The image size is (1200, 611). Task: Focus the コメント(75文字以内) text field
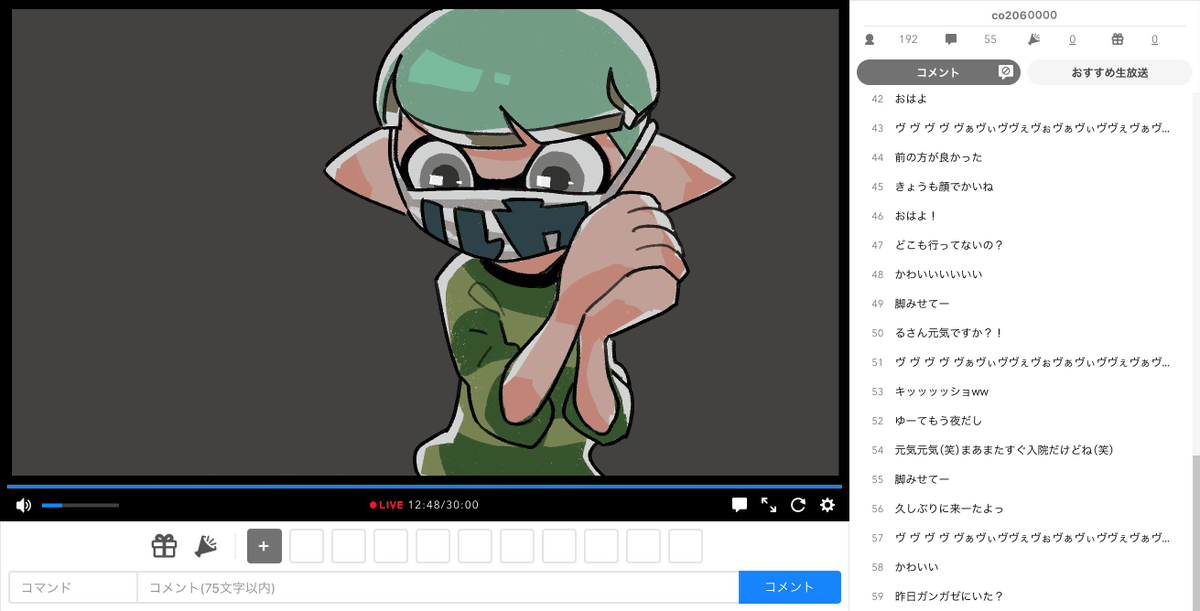[x=438, y=587]
